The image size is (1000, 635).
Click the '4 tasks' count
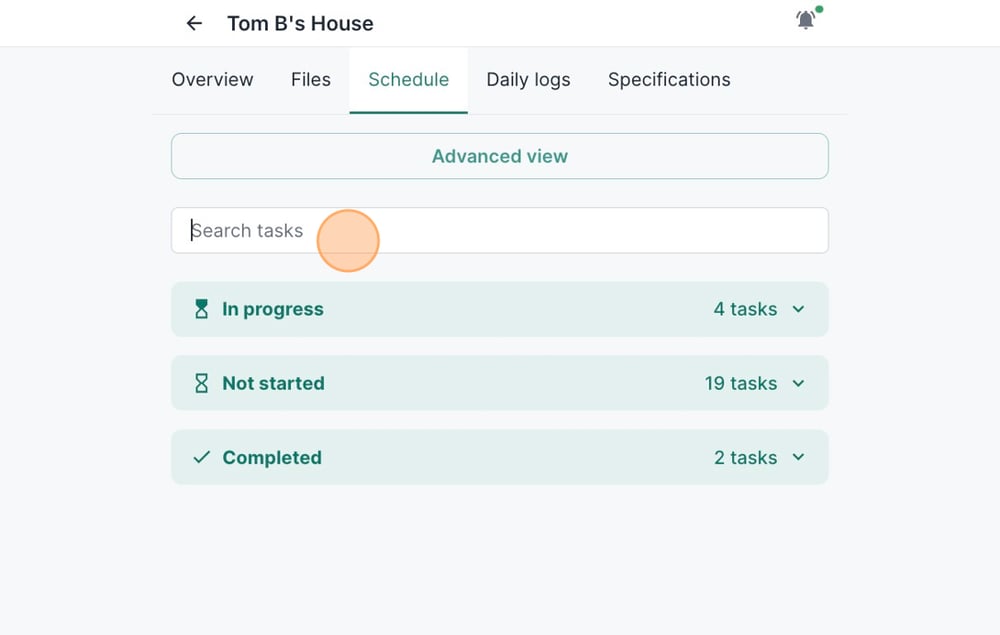point(745,309)
